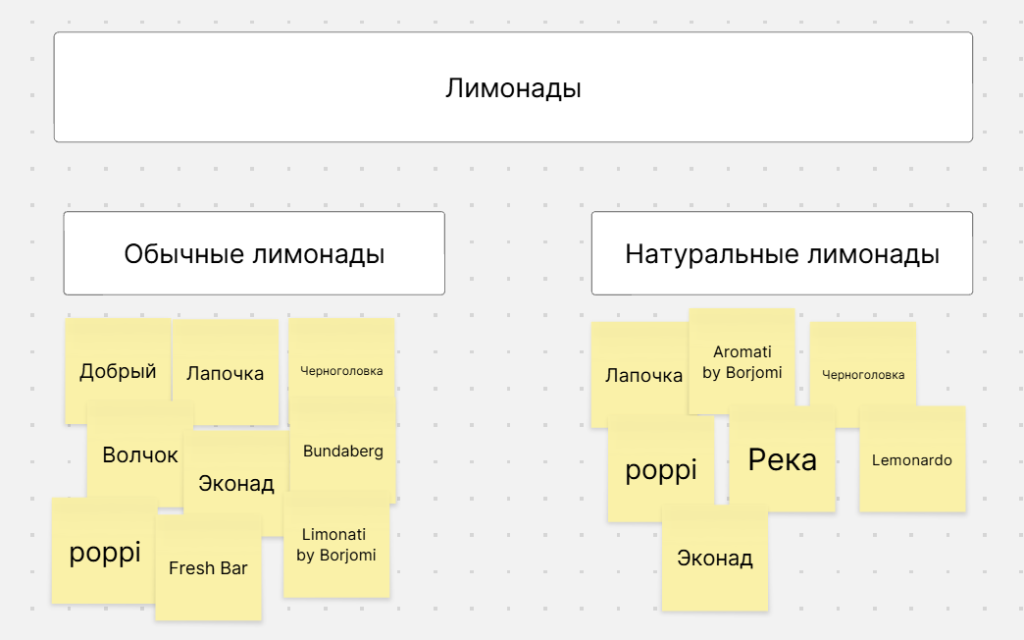Click empty canvas between the two category headers

518,254
